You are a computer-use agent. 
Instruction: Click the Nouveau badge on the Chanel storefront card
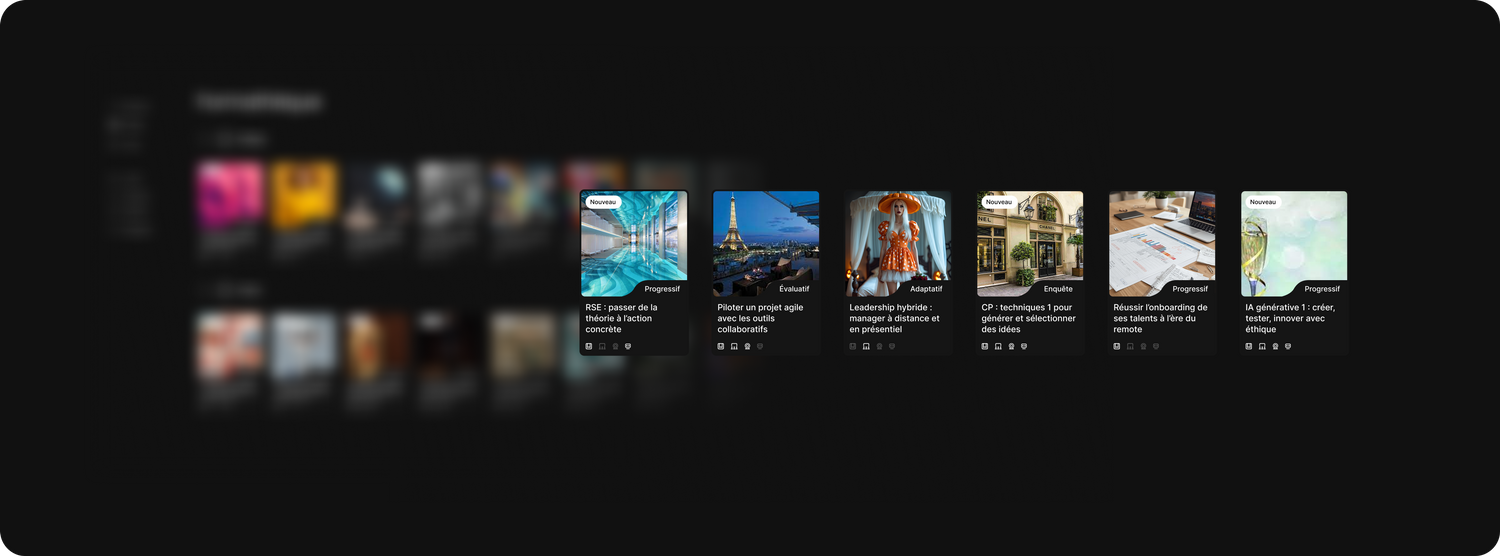999,202
